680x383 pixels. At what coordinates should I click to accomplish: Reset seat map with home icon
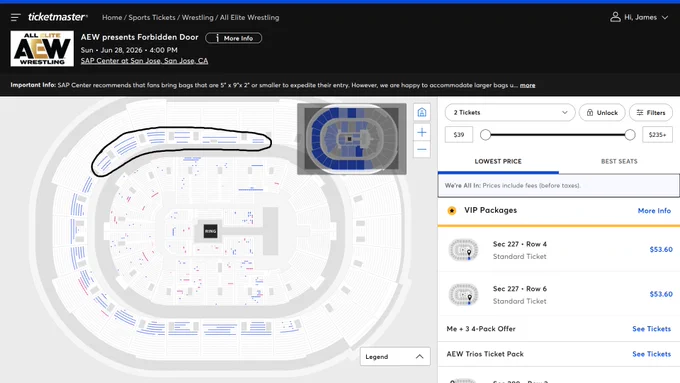422,113
